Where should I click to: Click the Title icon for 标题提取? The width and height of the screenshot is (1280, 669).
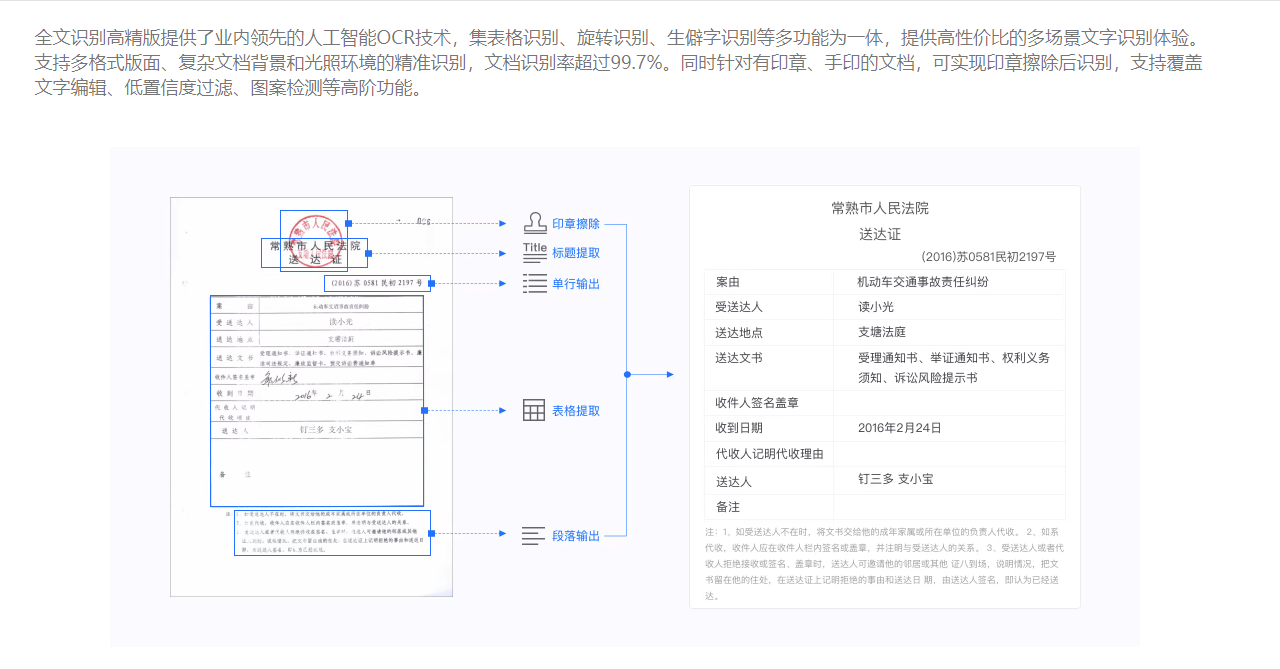click(535, 252)
